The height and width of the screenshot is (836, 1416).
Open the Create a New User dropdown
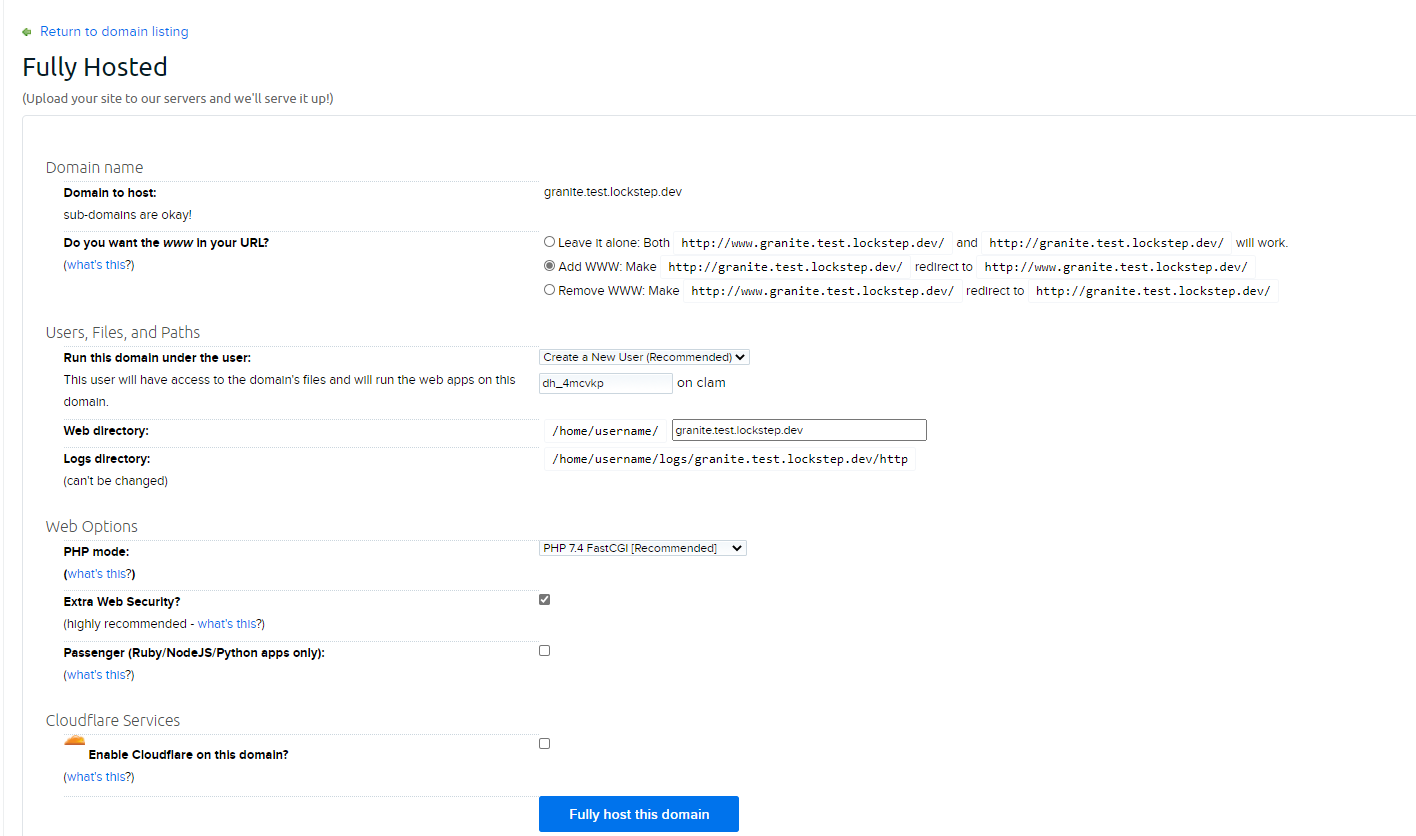click(x=643, y=356)
